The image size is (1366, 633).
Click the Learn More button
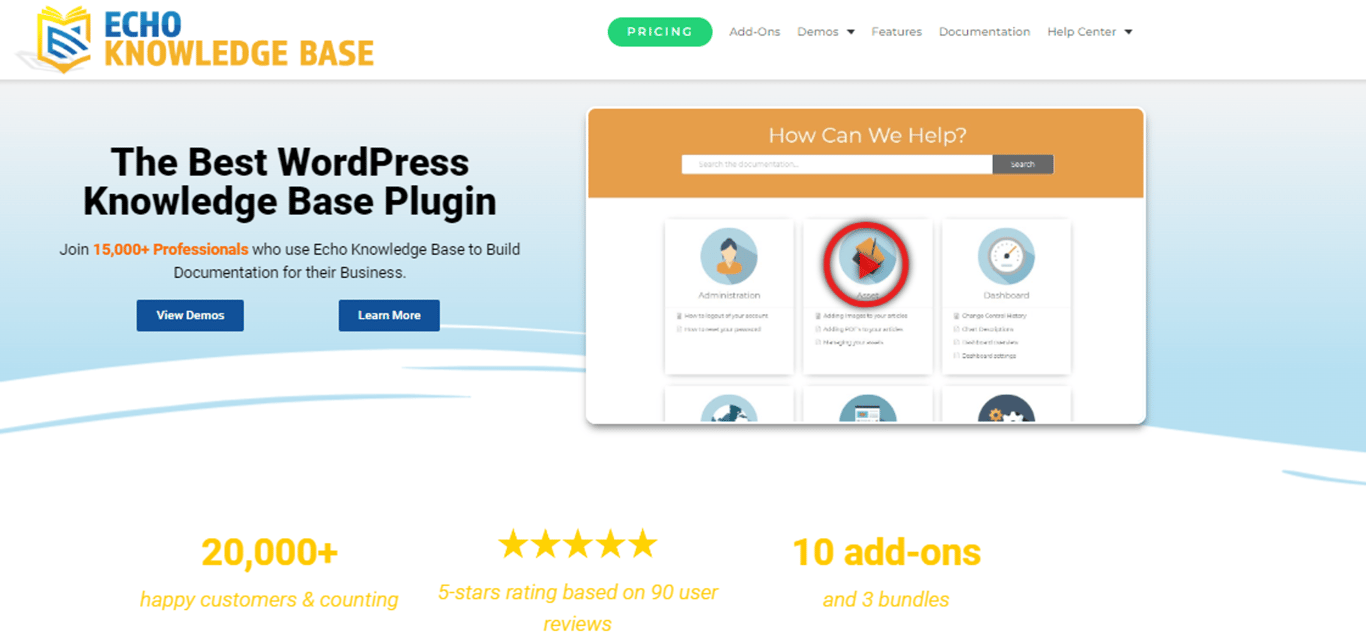tap(389, 315)
